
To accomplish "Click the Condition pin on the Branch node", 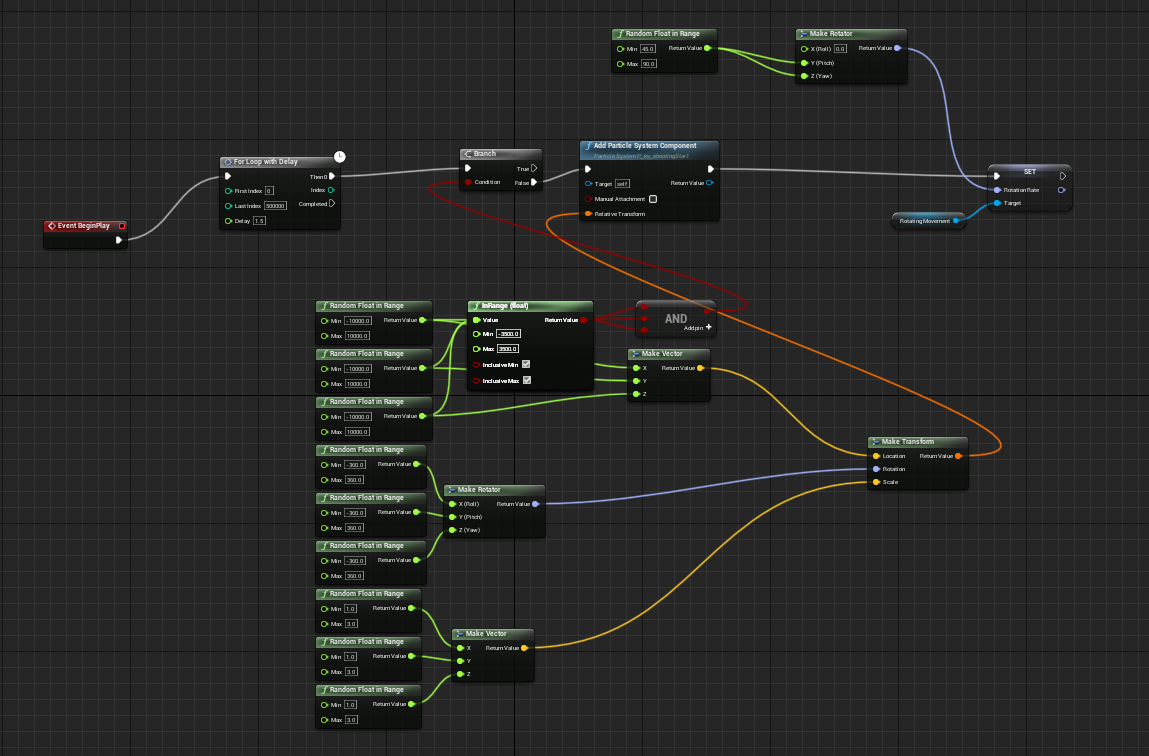I will tap(468, 182).
